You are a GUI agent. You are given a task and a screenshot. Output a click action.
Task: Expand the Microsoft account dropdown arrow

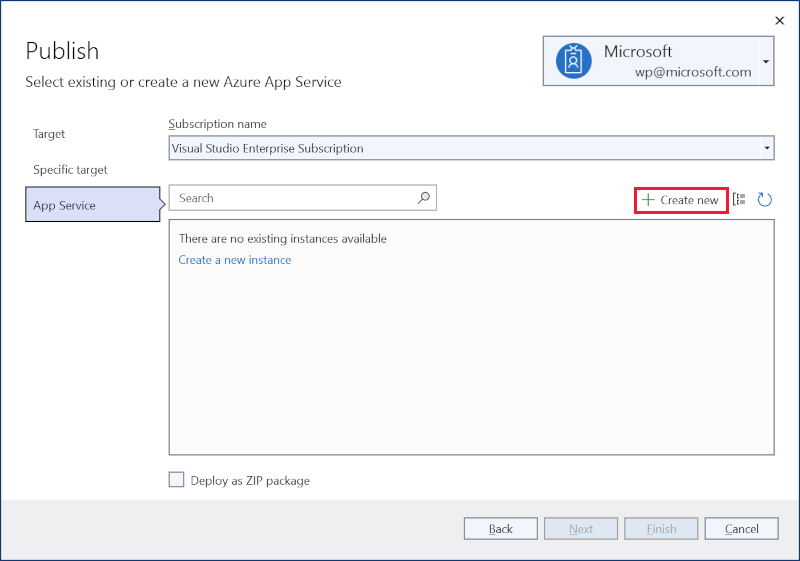point(766,61)
